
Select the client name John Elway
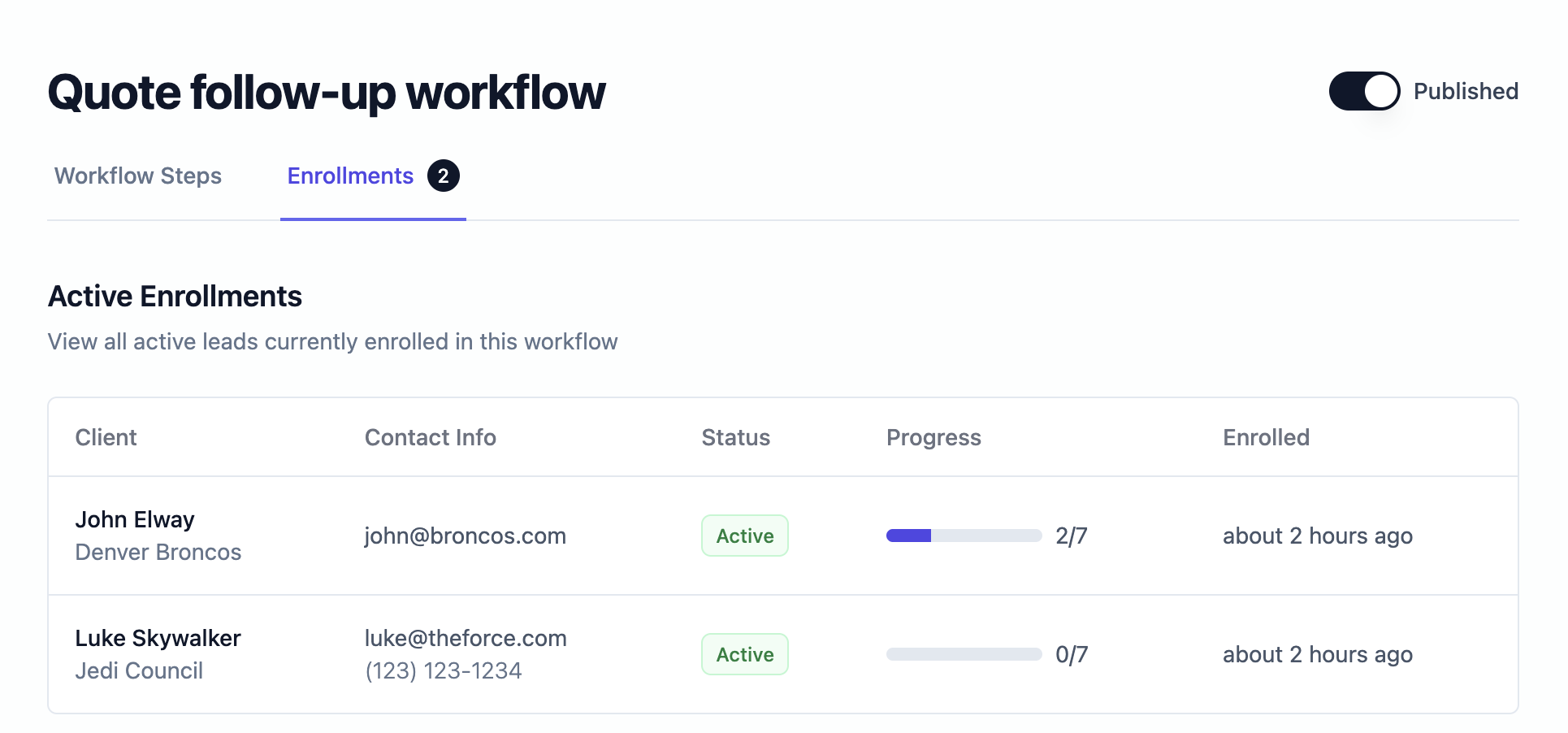pos(134,519)
